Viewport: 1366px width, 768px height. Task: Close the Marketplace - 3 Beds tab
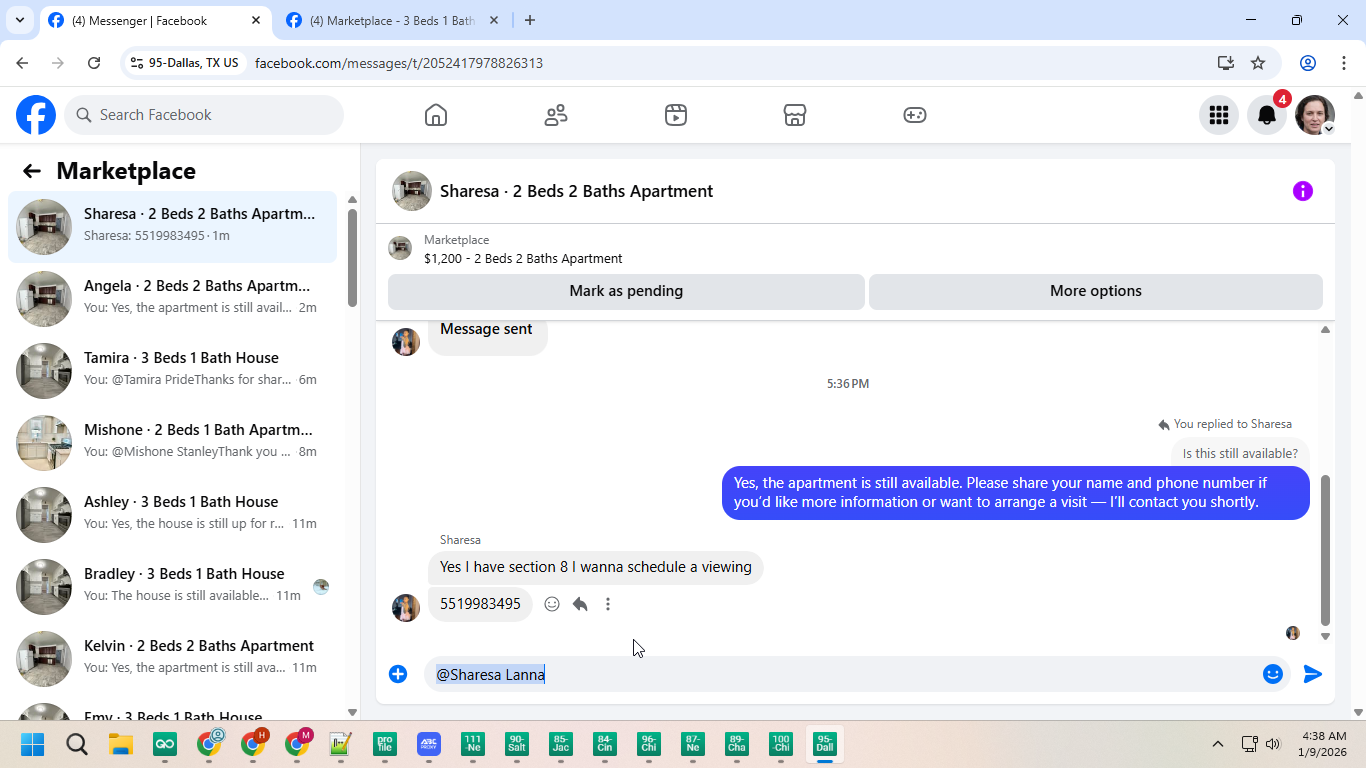(494, 20)
